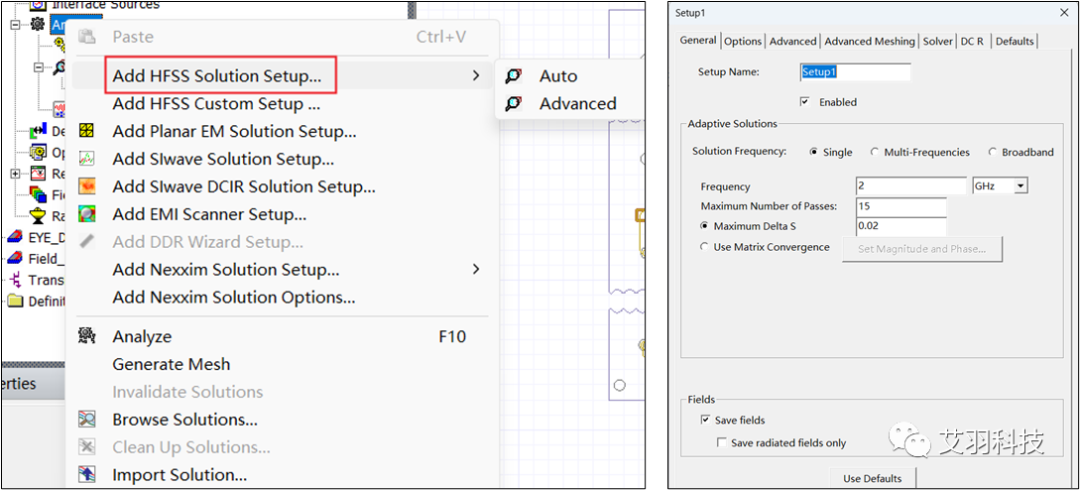Click the Setup Name input field
The image size is (1080, 490).
[x=855, y=72]
